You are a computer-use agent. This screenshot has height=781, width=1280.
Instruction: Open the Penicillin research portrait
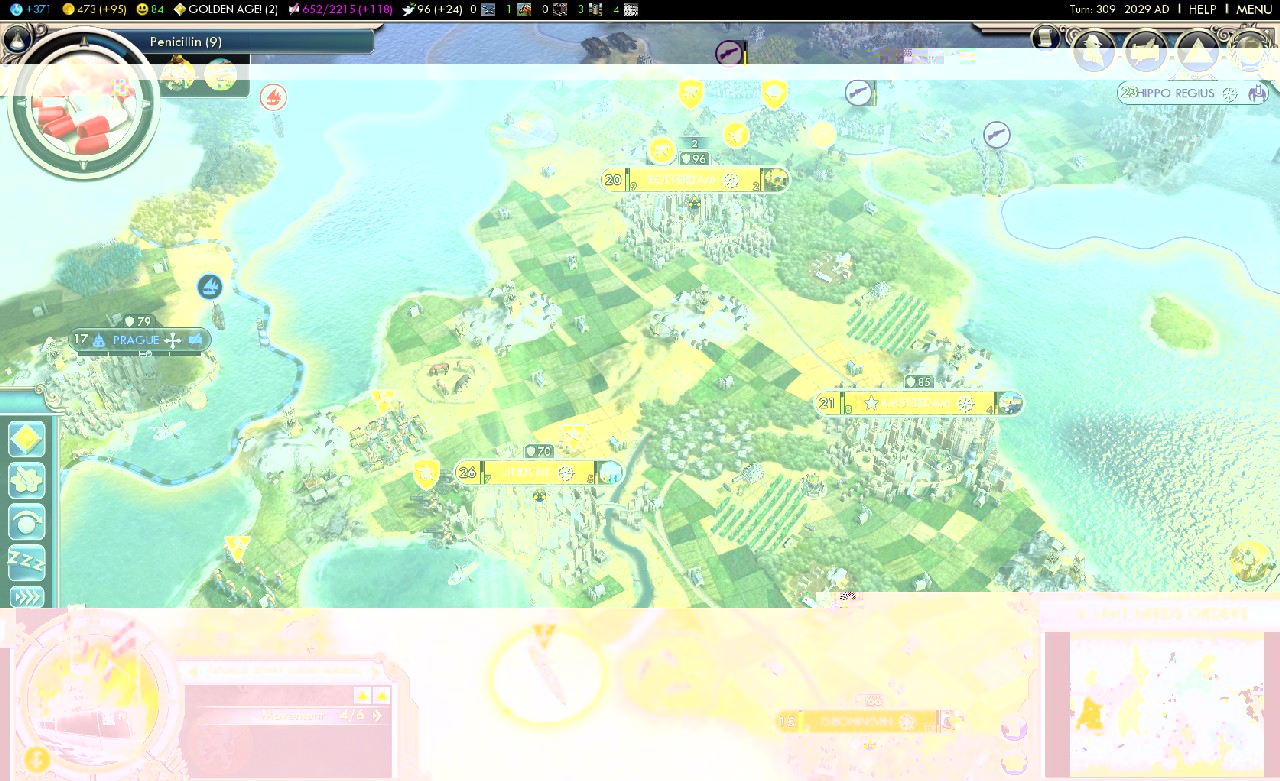point(82,103)
